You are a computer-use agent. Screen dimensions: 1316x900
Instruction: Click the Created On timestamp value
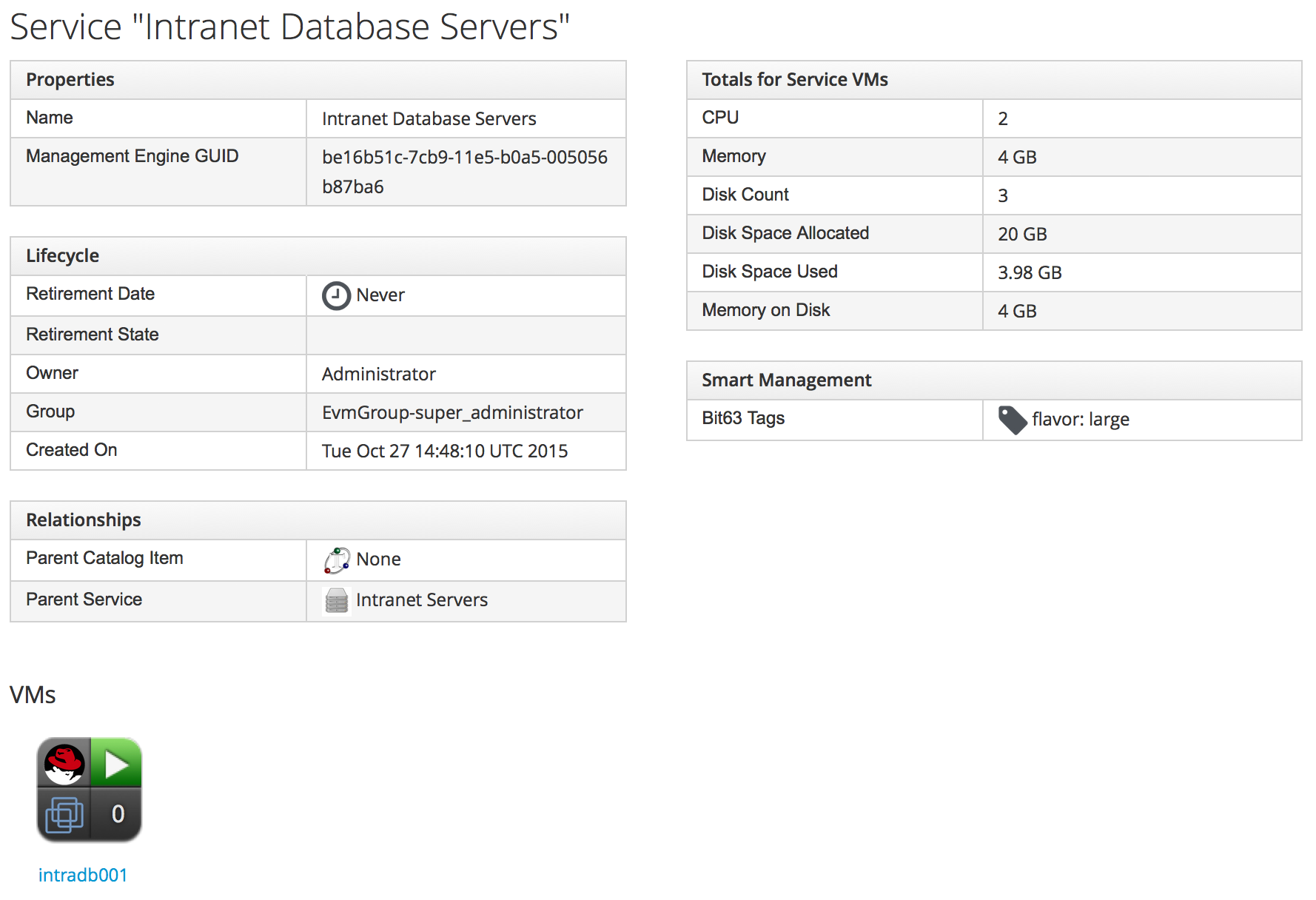click(x=445, y=451)
